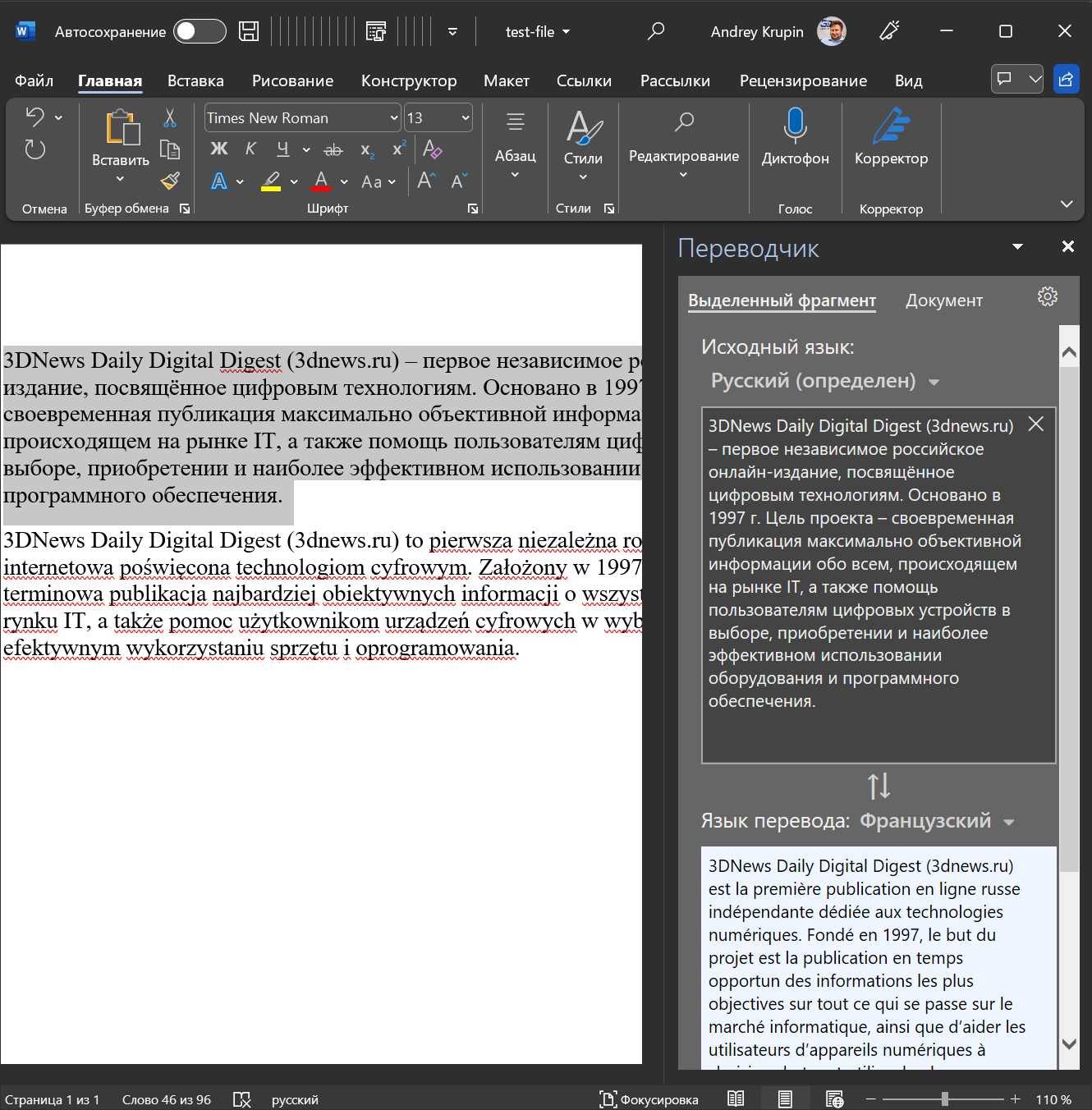The image size is (1092, 1110).
Task: Toggle underline Ч formatting
Action: tap(283, 149)
